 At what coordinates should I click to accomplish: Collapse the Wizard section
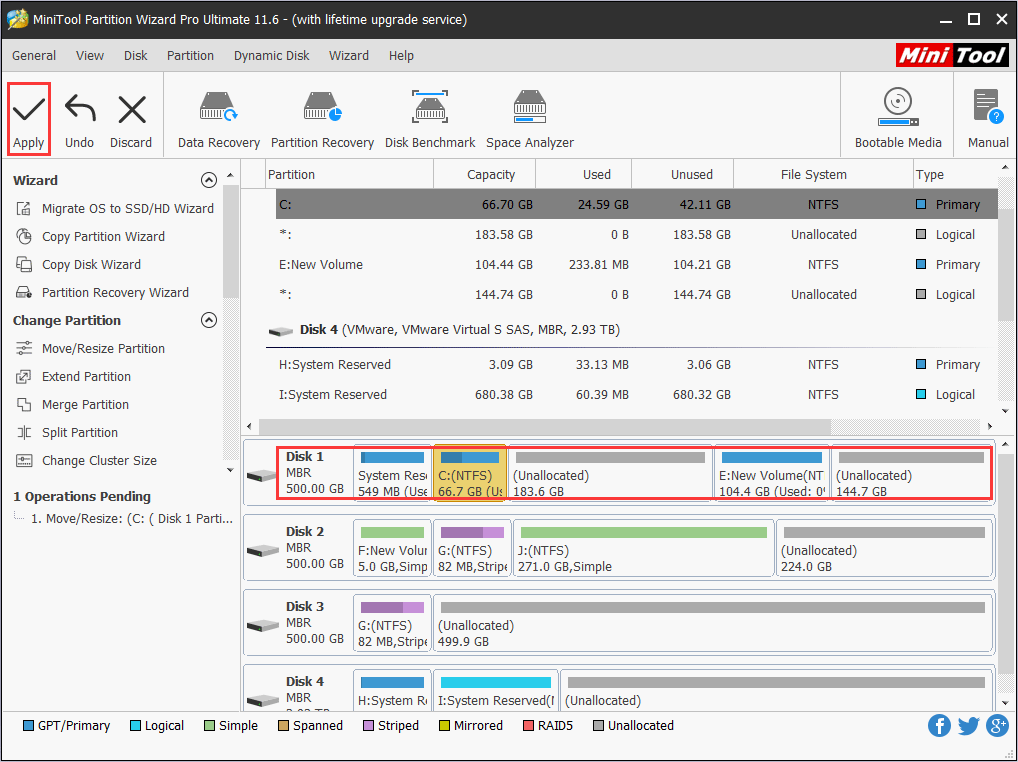[208, 180]
